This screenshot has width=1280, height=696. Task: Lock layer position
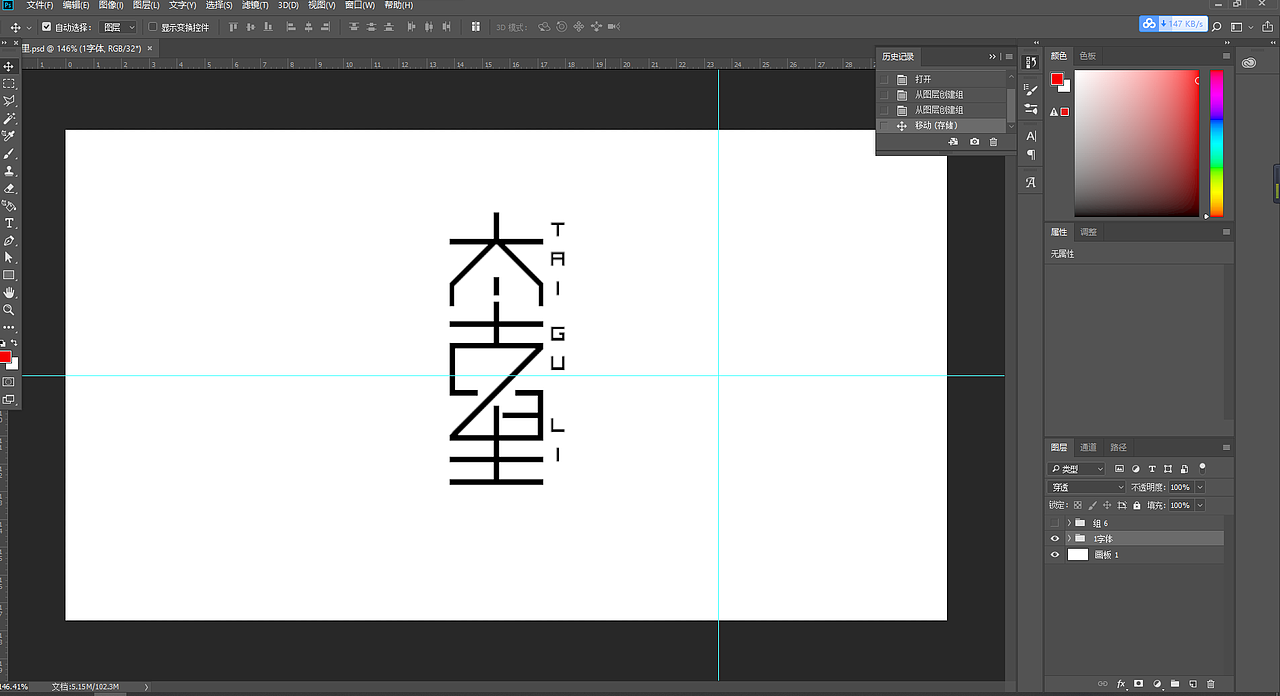[x=1107, y=505]
